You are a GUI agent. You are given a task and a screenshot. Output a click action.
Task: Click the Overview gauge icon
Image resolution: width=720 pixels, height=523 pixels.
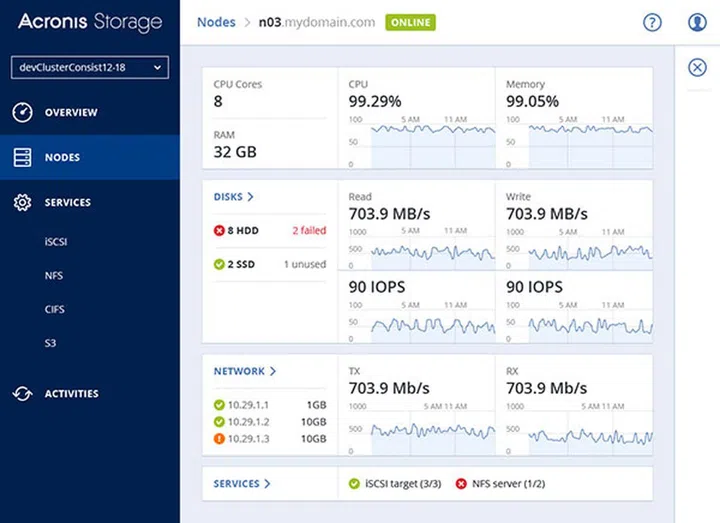[22, 112]
